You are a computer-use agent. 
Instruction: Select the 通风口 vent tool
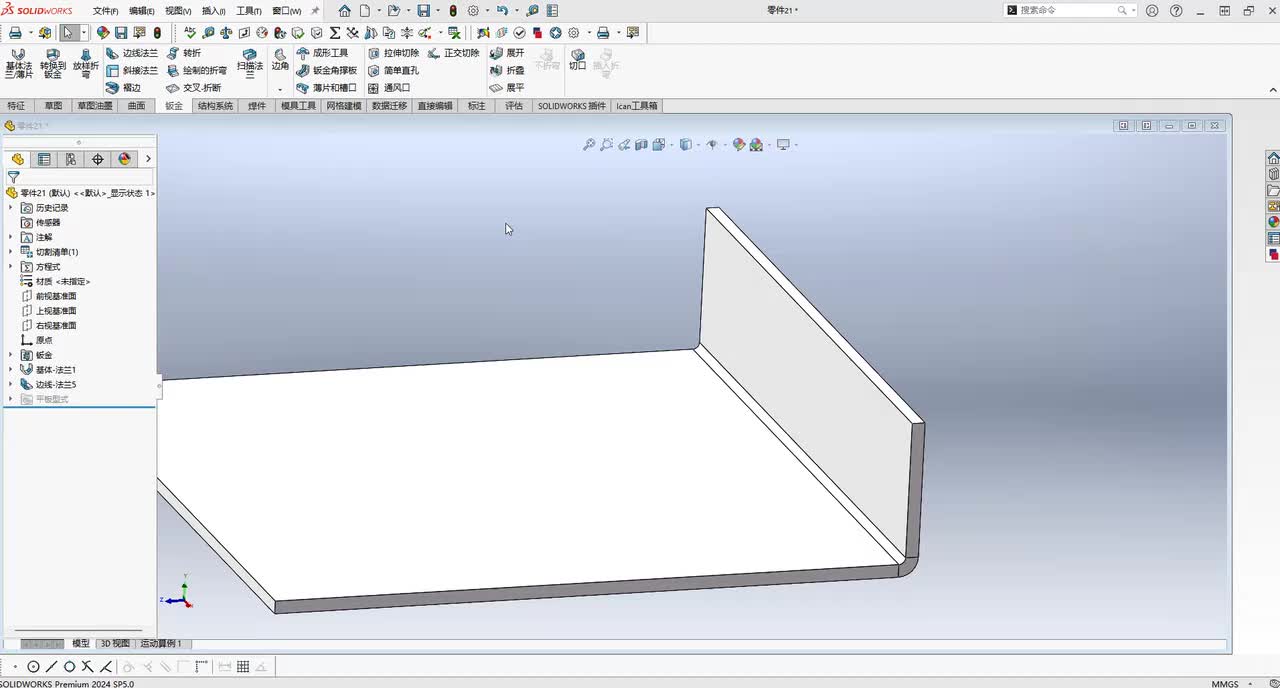point(389,88)
